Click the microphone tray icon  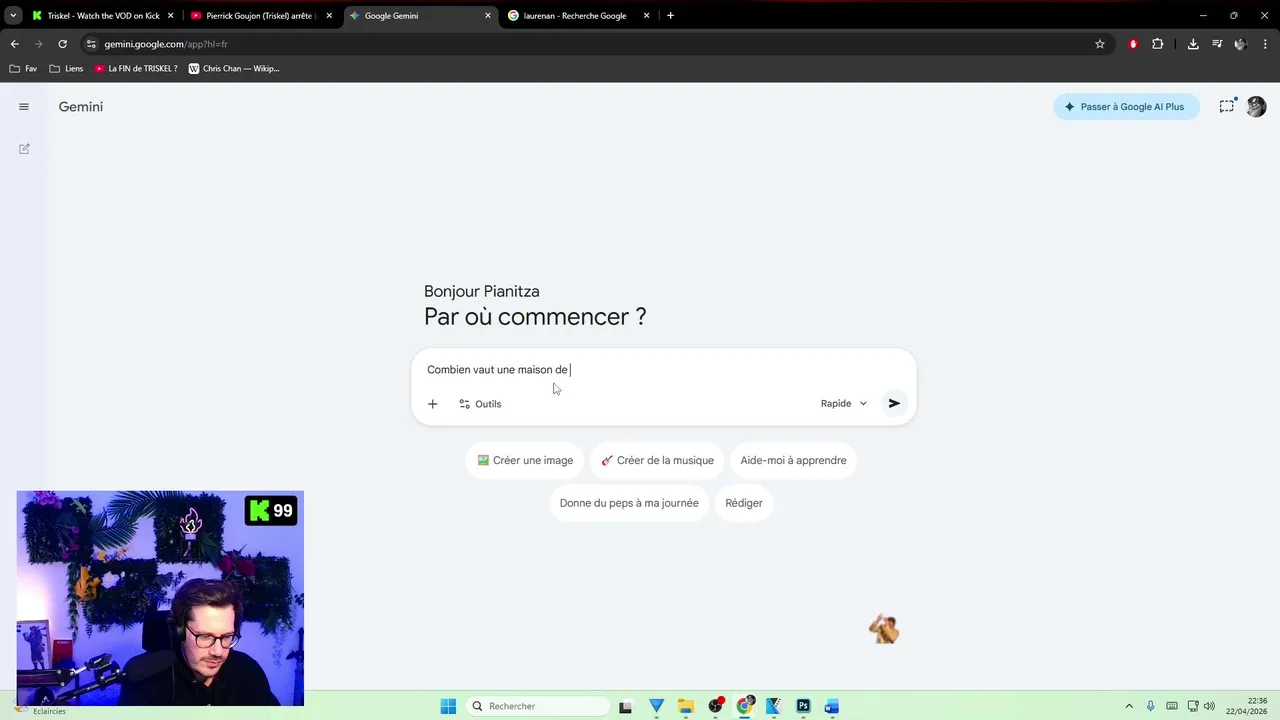coord(1151,706)
